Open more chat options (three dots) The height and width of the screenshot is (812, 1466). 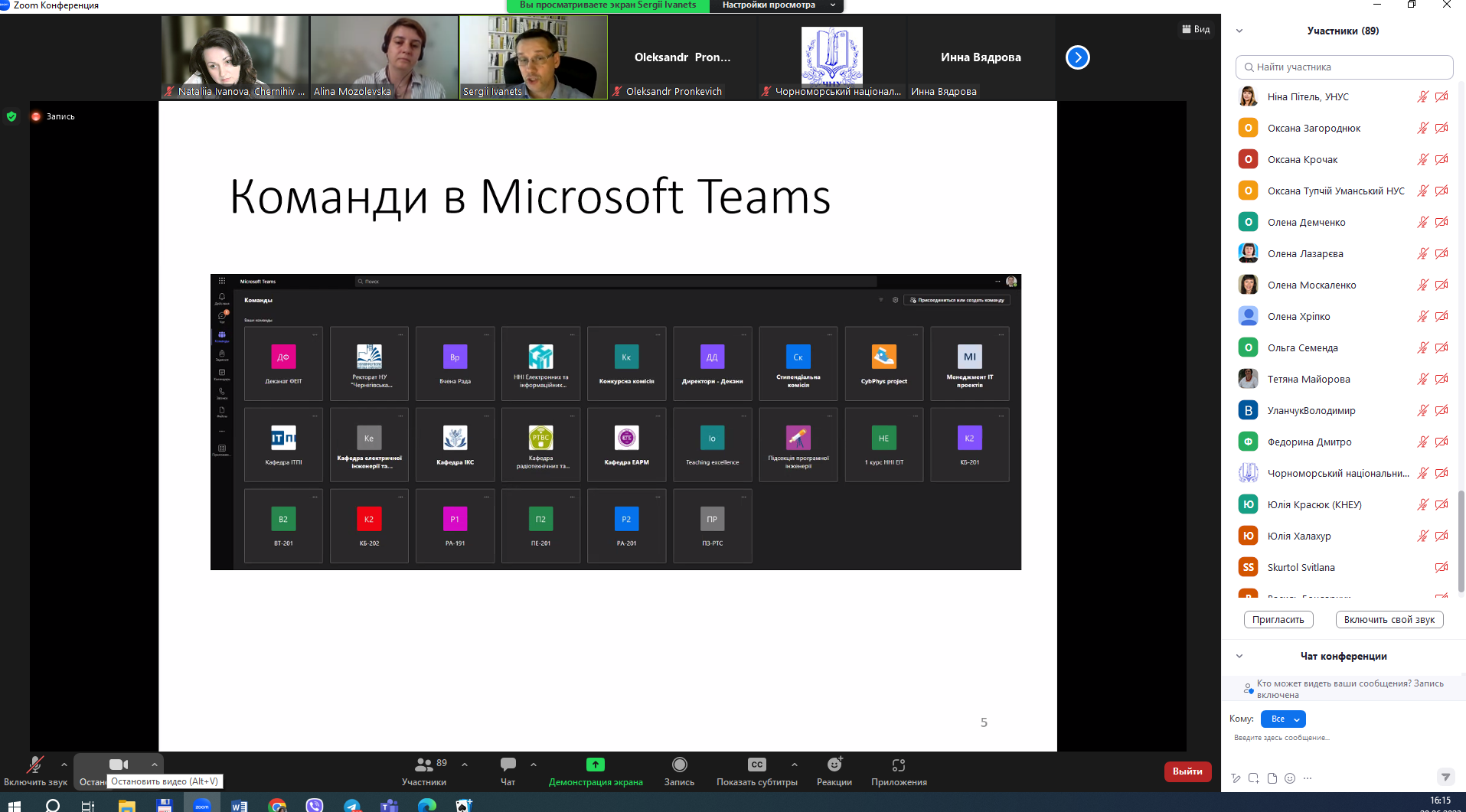[1308, 778]
